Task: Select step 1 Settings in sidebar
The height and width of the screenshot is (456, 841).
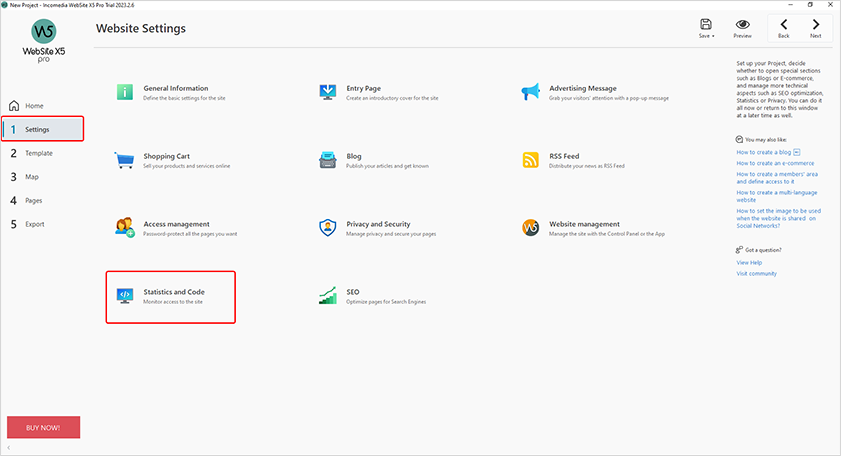Action: point(43,129)
